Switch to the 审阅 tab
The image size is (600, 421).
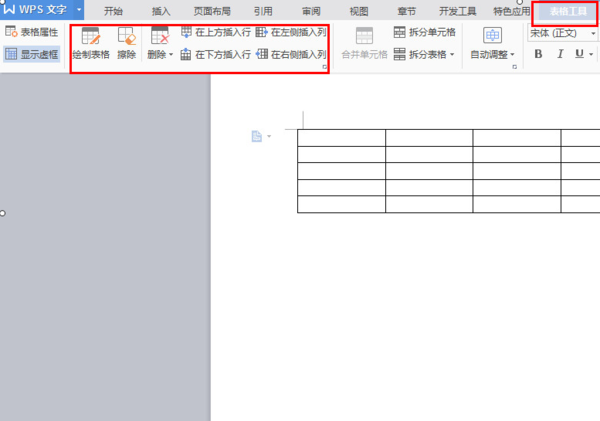tap(311, 11)
